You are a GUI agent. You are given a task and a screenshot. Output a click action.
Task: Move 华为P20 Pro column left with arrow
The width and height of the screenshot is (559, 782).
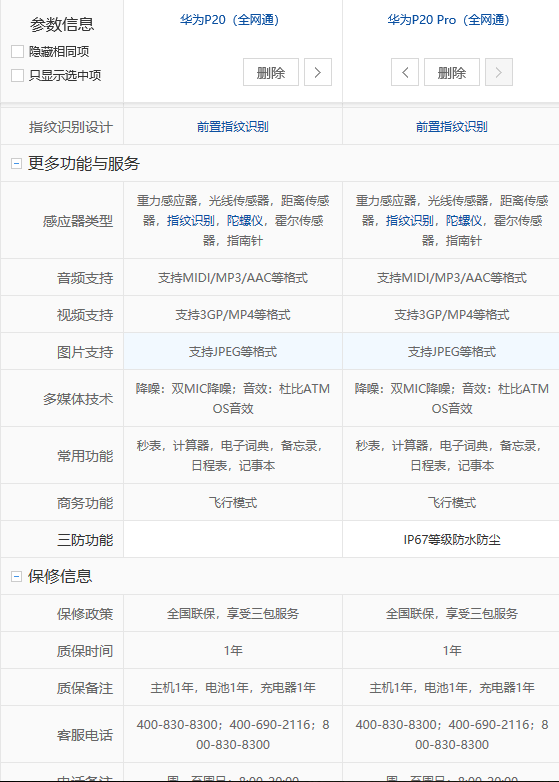point(405,72)
